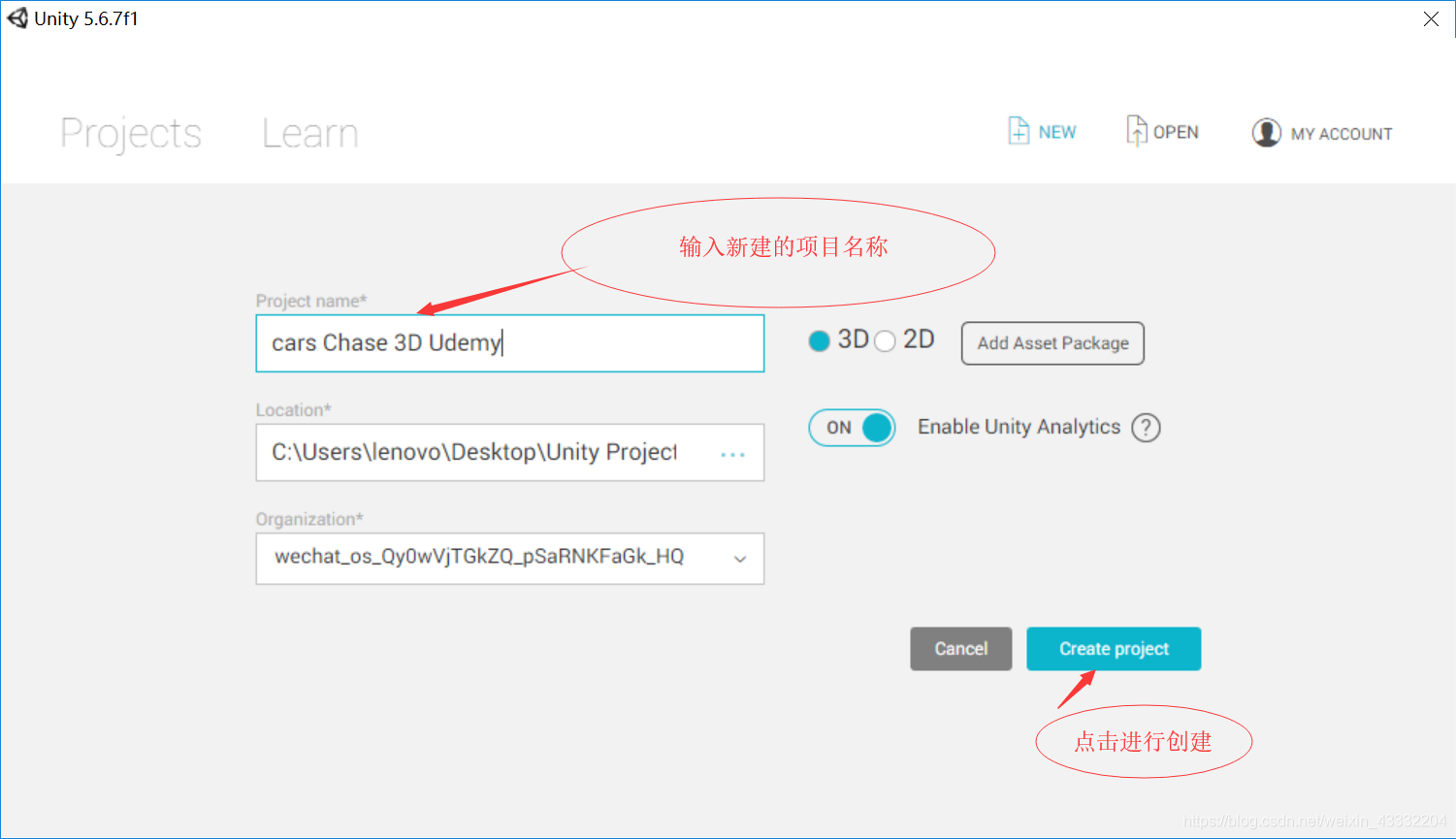Select the 3D radio button

(819, 341)
